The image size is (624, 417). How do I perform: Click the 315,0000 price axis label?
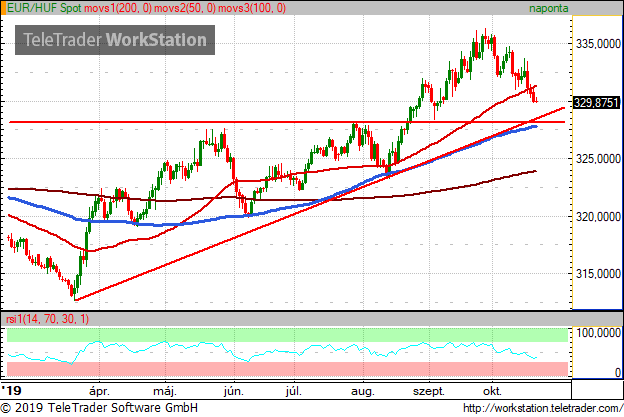(x=598, y=273)
